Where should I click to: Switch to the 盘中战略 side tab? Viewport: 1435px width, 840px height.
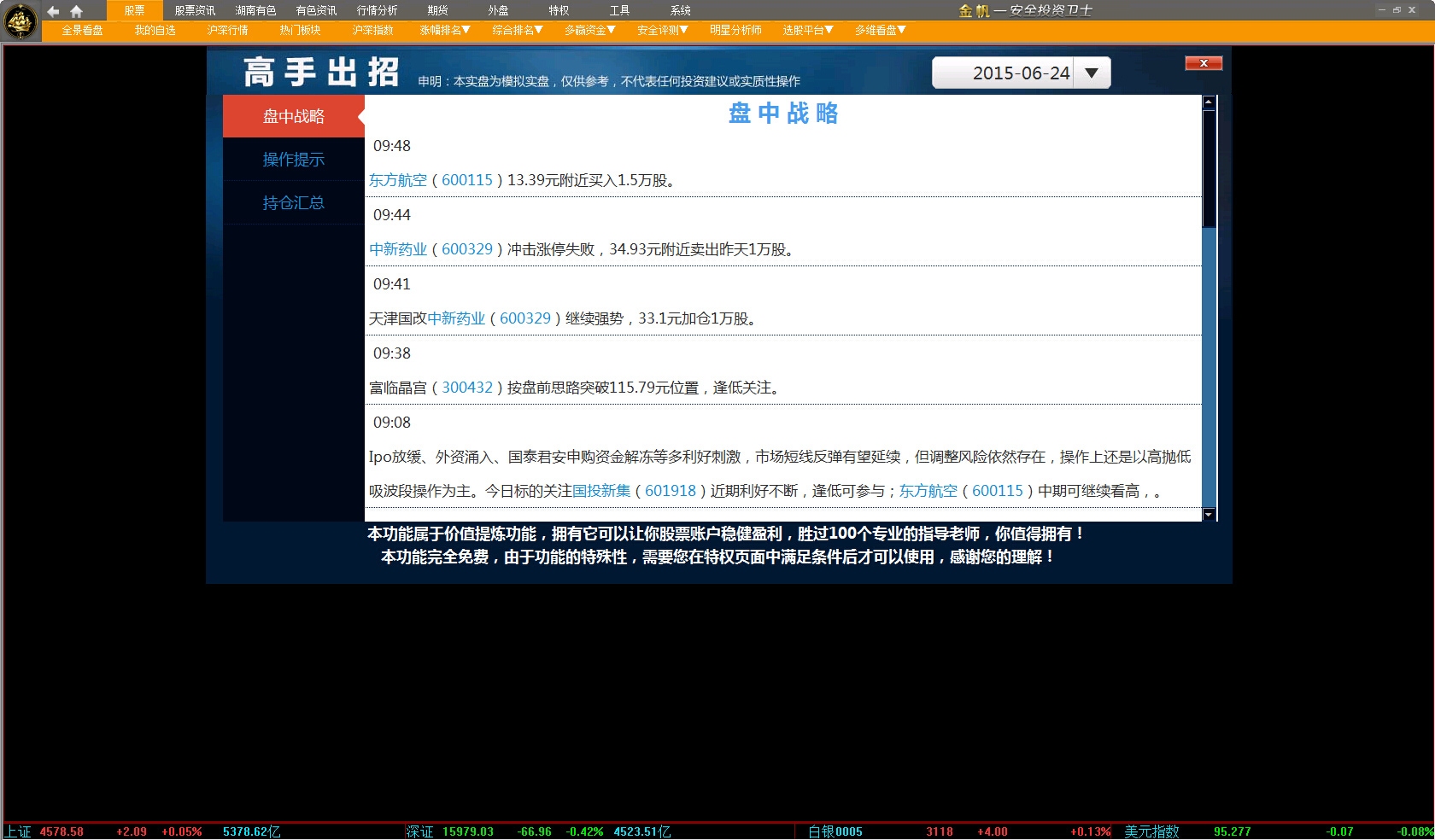click(x=294, y=116)
